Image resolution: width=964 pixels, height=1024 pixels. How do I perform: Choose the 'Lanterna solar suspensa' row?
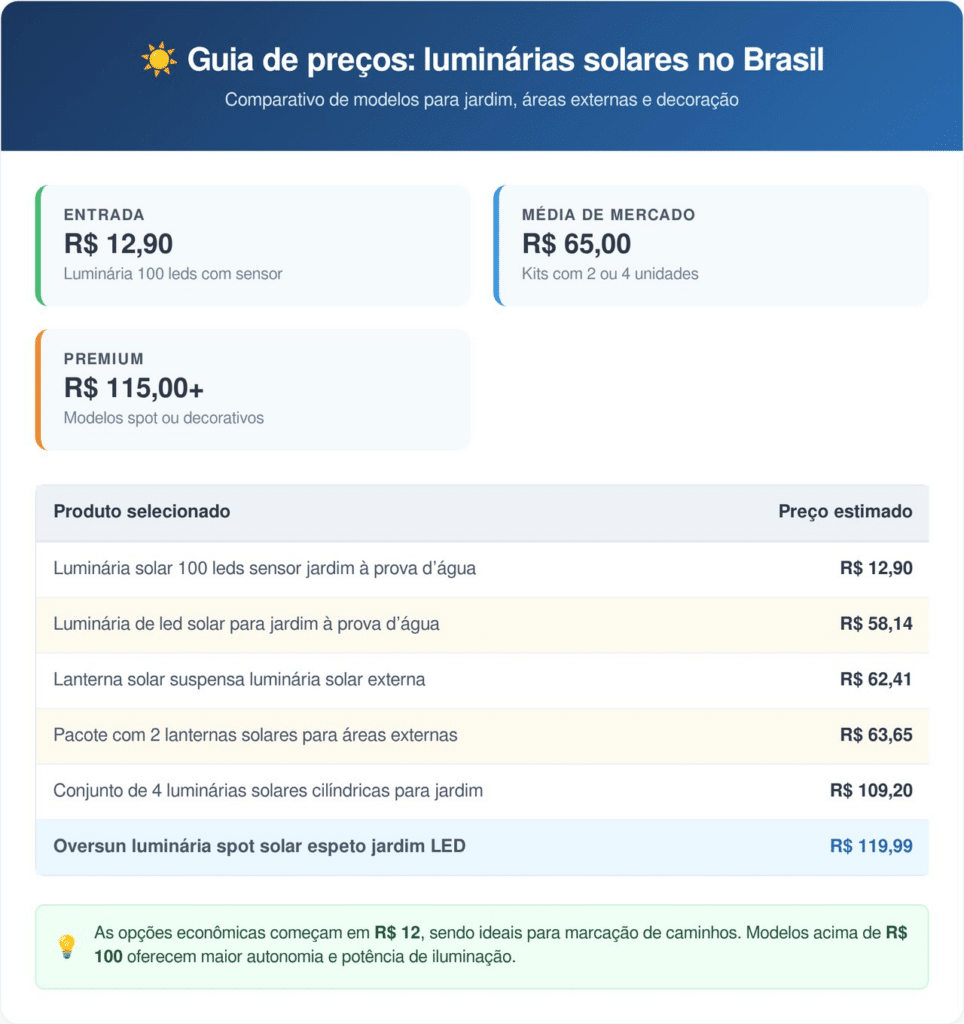(239, 680)
